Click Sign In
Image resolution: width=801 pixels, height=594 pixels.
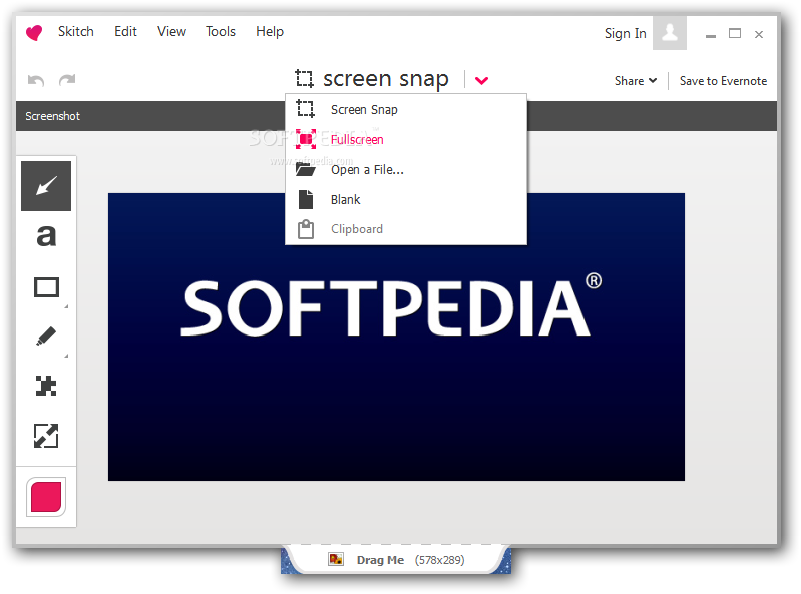point(626,34)
